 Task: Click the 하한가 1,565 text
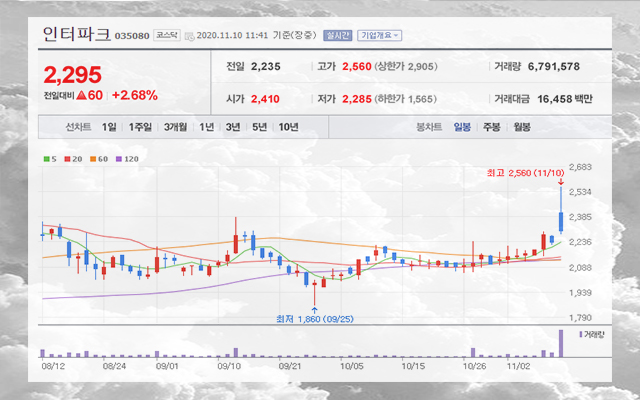tap(405, 99)
